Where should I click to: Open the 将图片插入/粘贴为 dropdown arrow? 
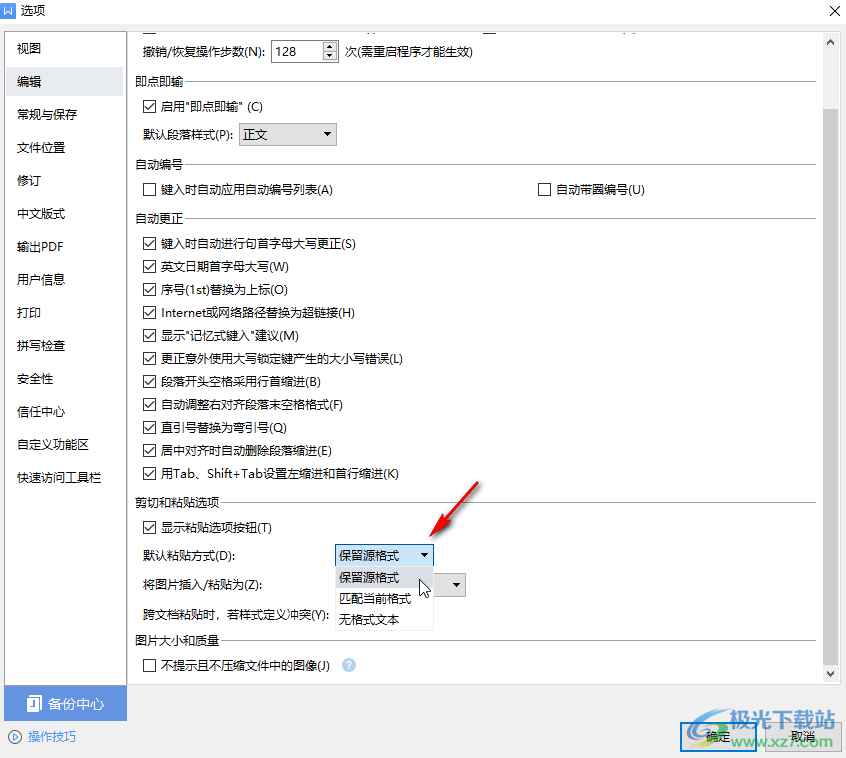click(x=456, y=585)
